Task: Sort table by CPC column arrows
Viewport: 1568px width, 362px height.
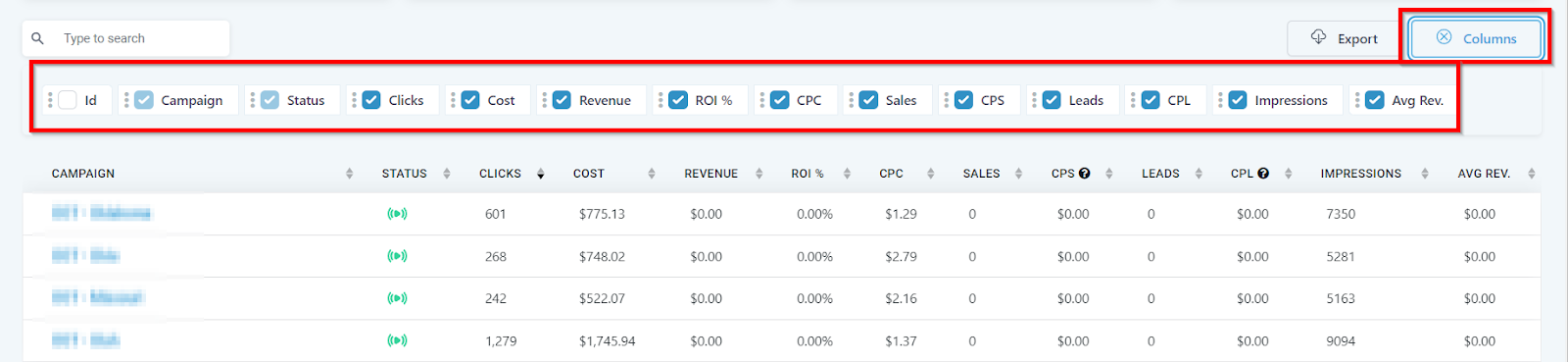Action: click(x=930, y=174)
